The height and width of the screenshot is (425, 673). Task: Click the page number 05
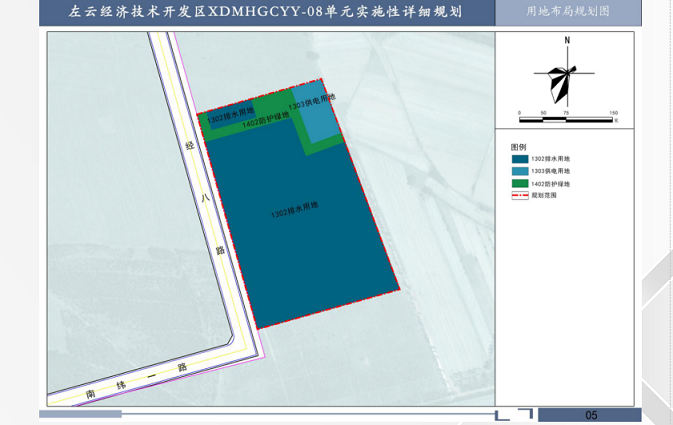[590, 415]
